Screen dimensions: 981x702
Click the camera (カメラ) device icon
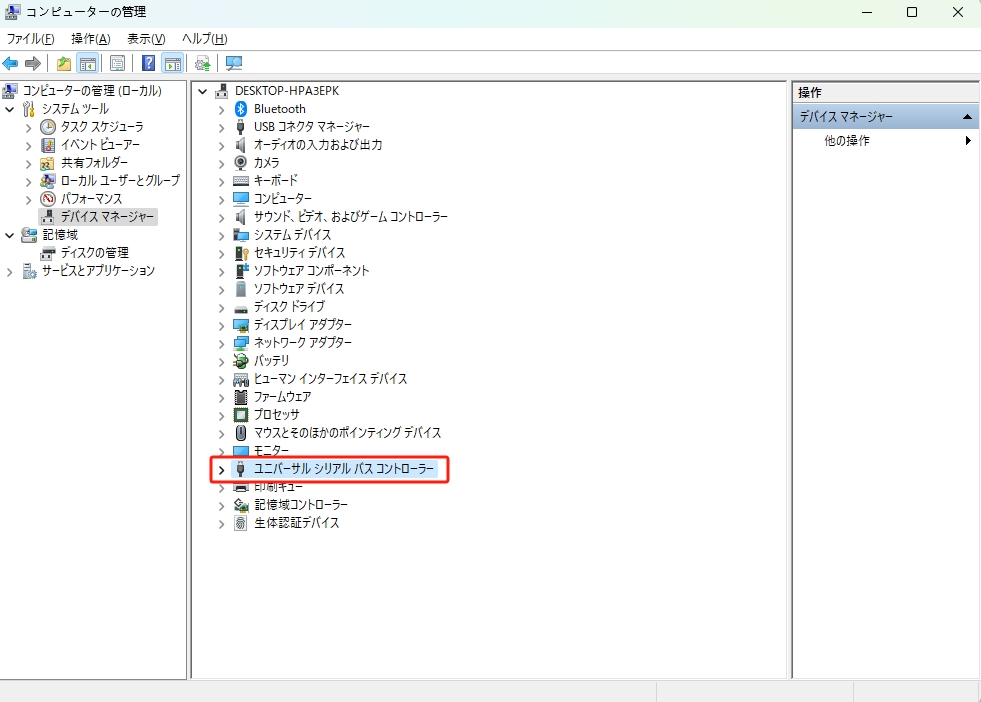click(240, 163)
